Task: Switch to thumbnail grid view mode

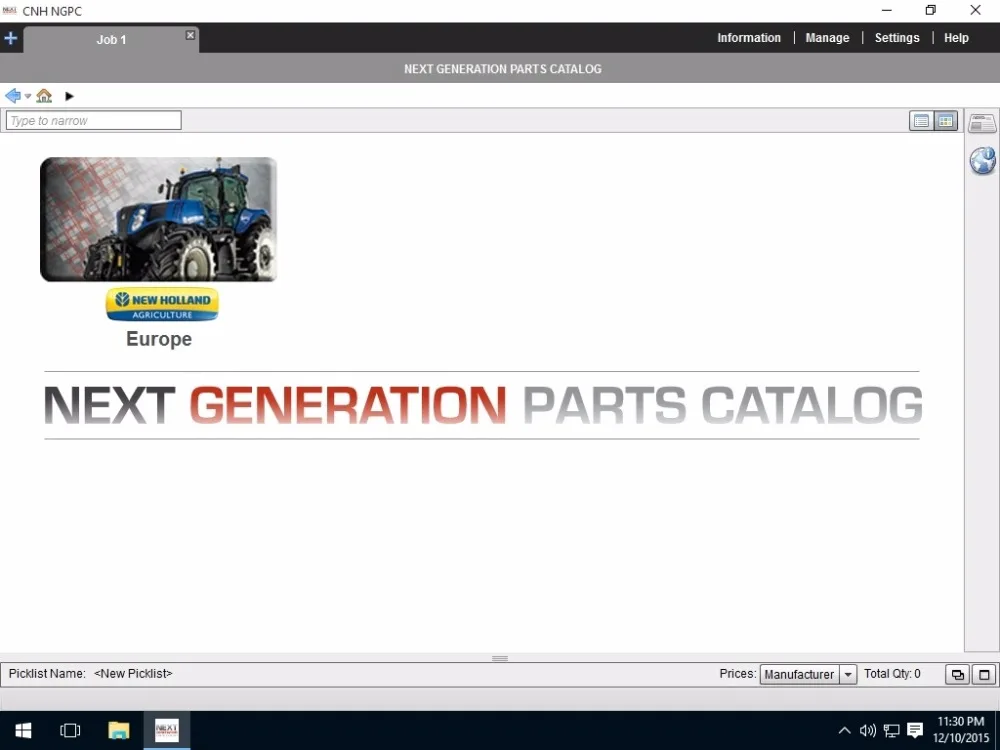Action: tap(946, 120)
